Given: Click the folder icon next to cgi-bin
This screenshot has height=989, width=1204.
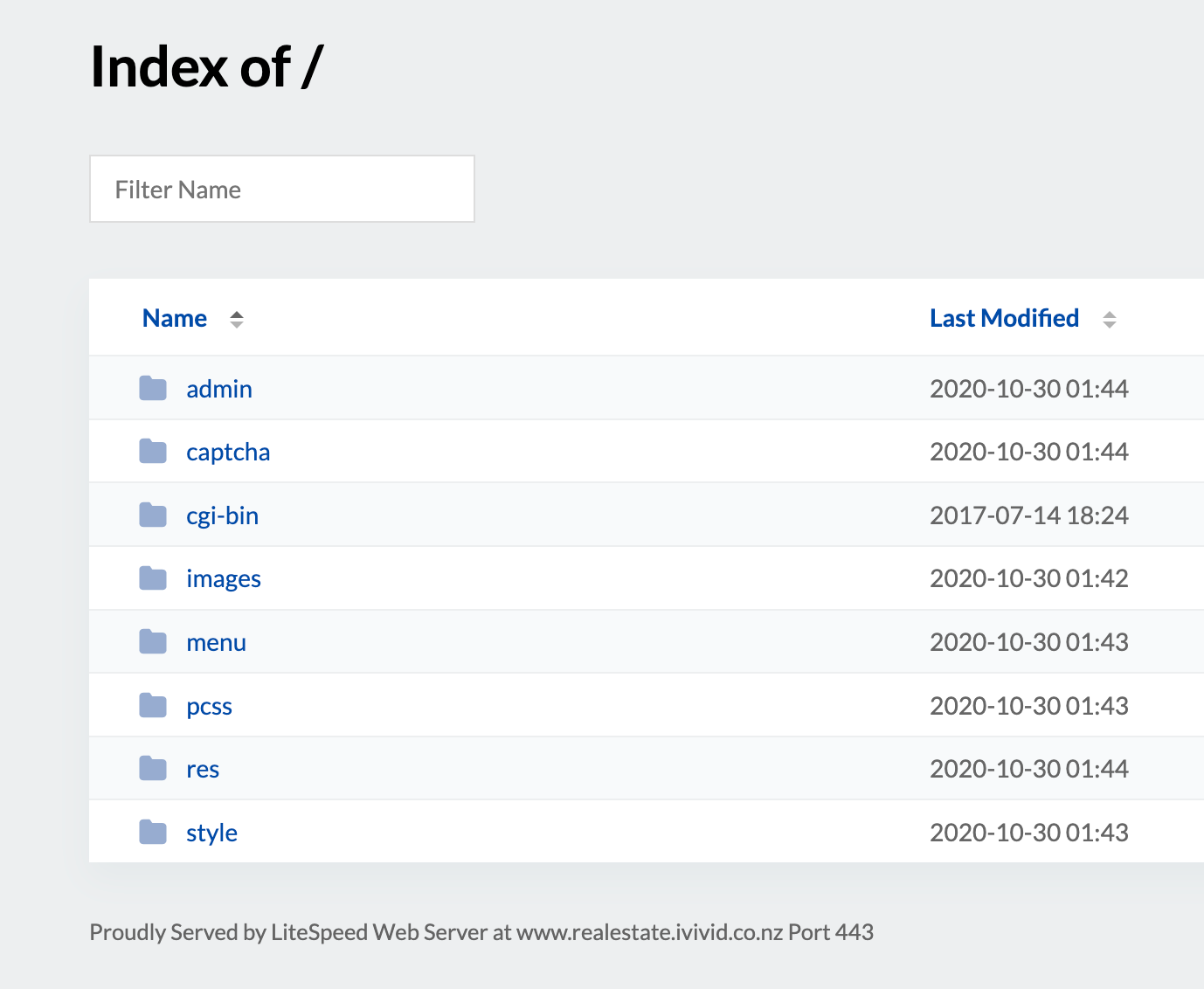Looking at the screenshot, I should pyautogui.click(x=153, y=515).
